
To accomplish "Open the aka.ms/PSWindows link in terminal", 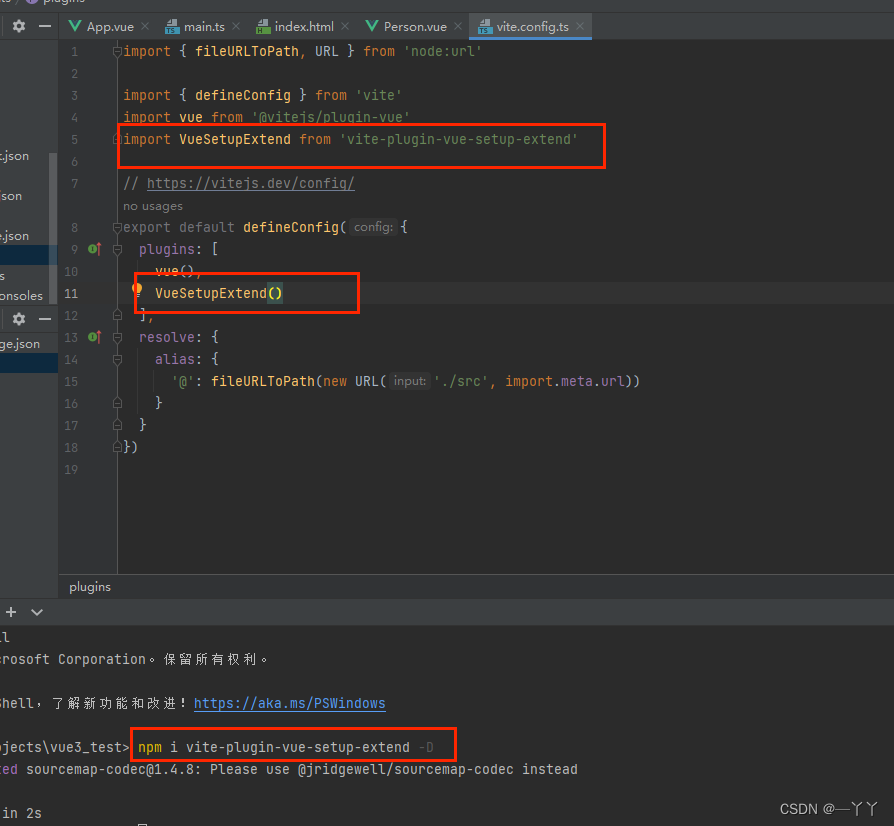I will 290,703.
